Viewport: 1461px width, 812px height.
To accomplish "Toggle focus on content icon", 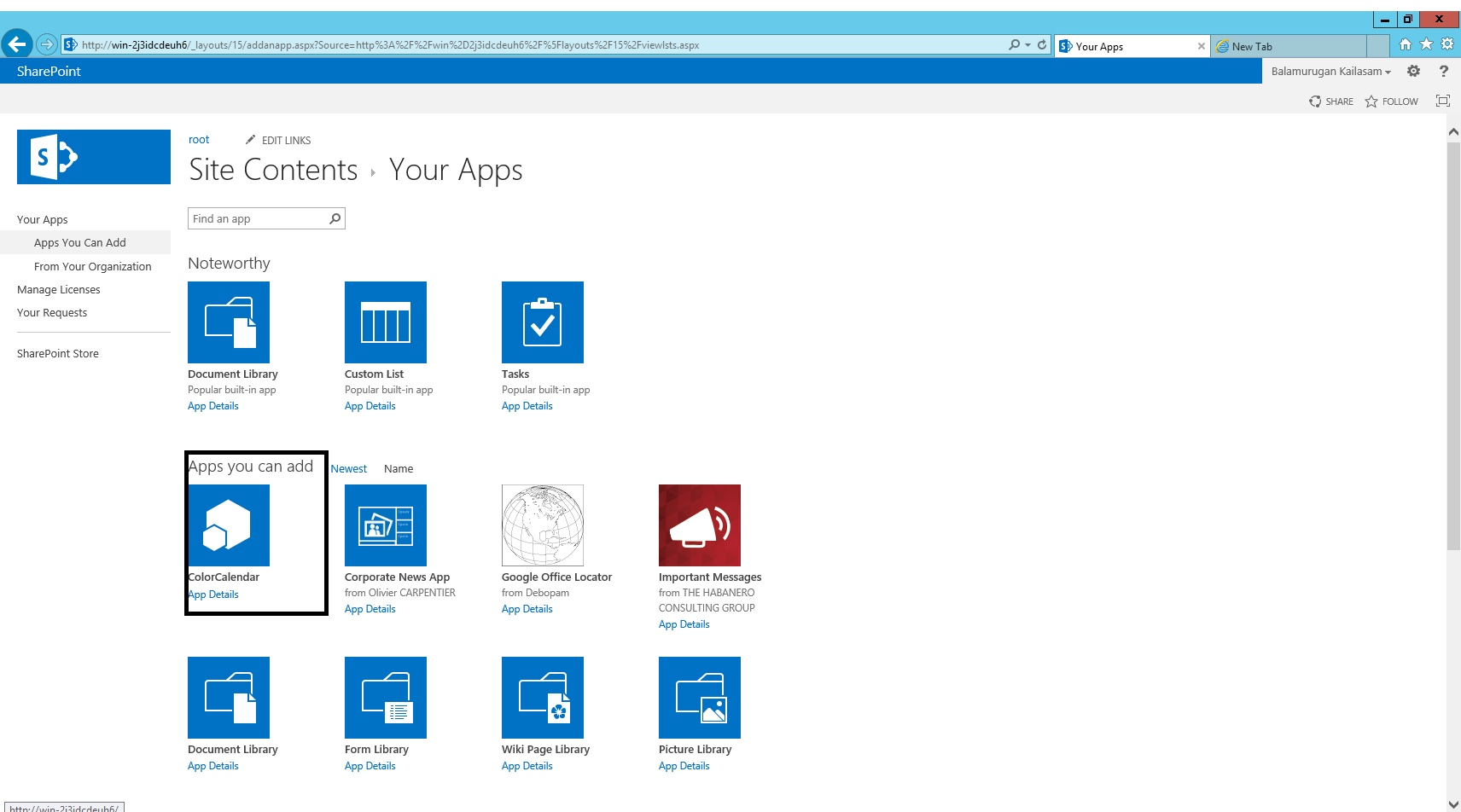I will (x=1443, y=101).
